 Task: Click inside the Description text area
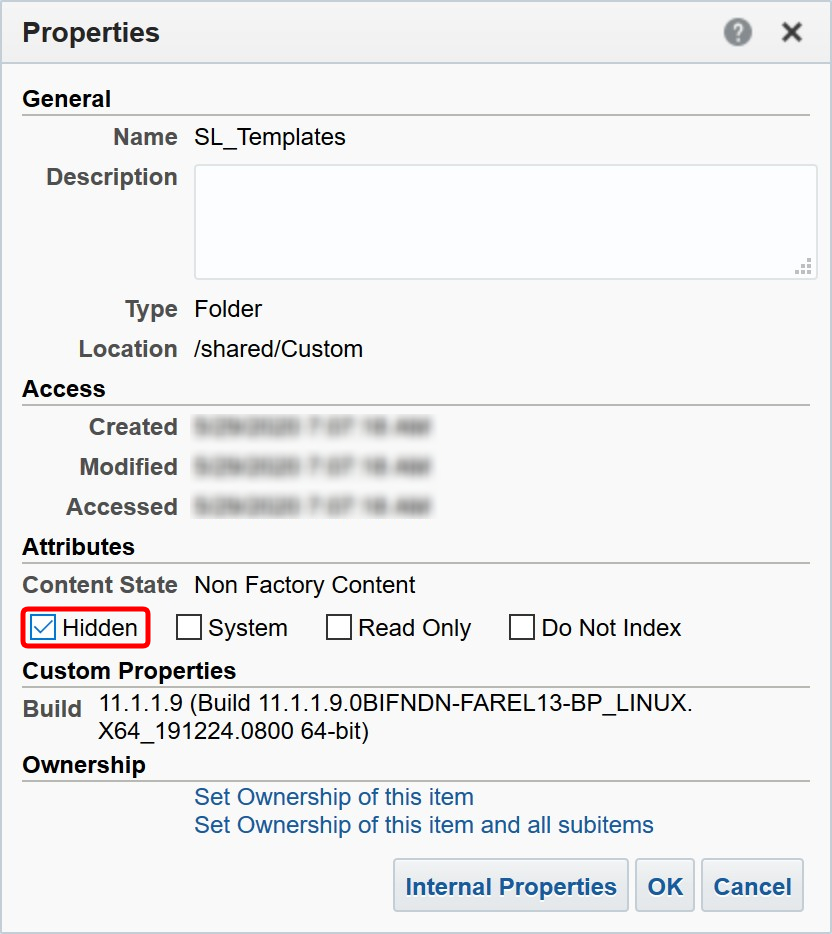pyautogui.click(x=500, y=220)
